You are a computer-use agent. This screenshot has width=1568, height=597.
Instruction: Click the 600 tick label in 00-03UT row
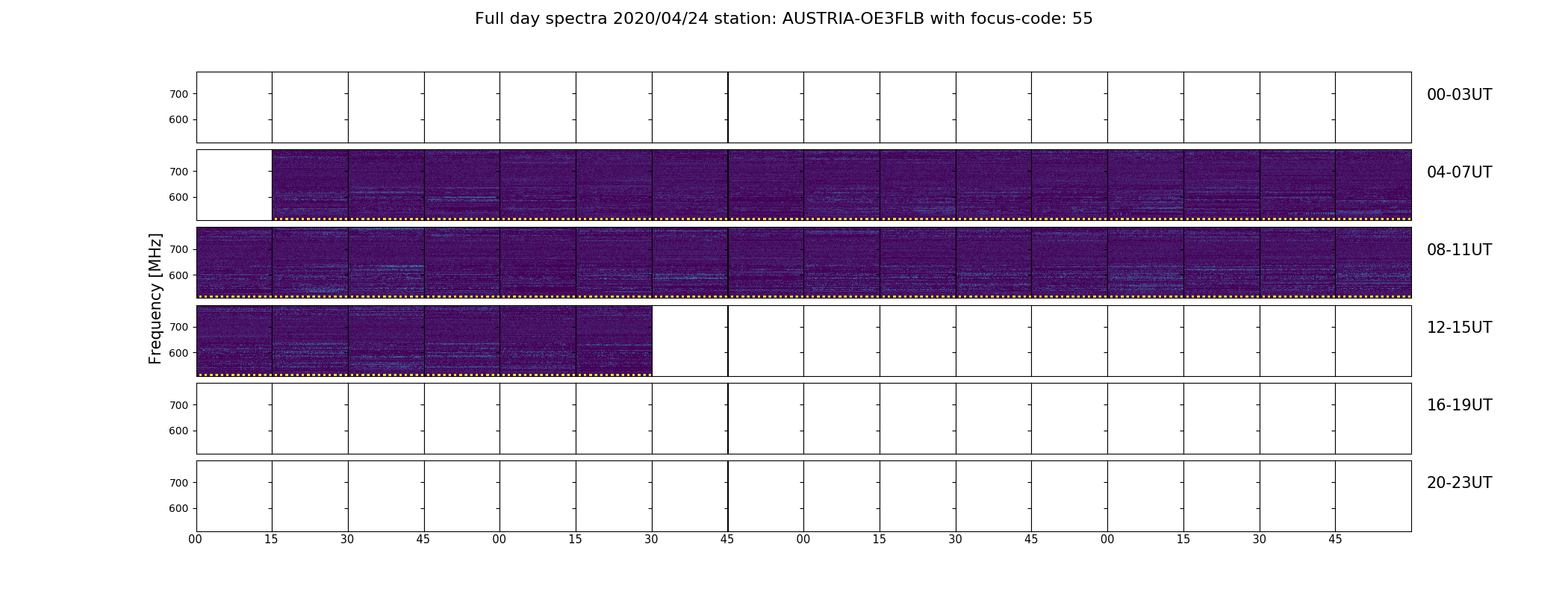coord(178,119)
